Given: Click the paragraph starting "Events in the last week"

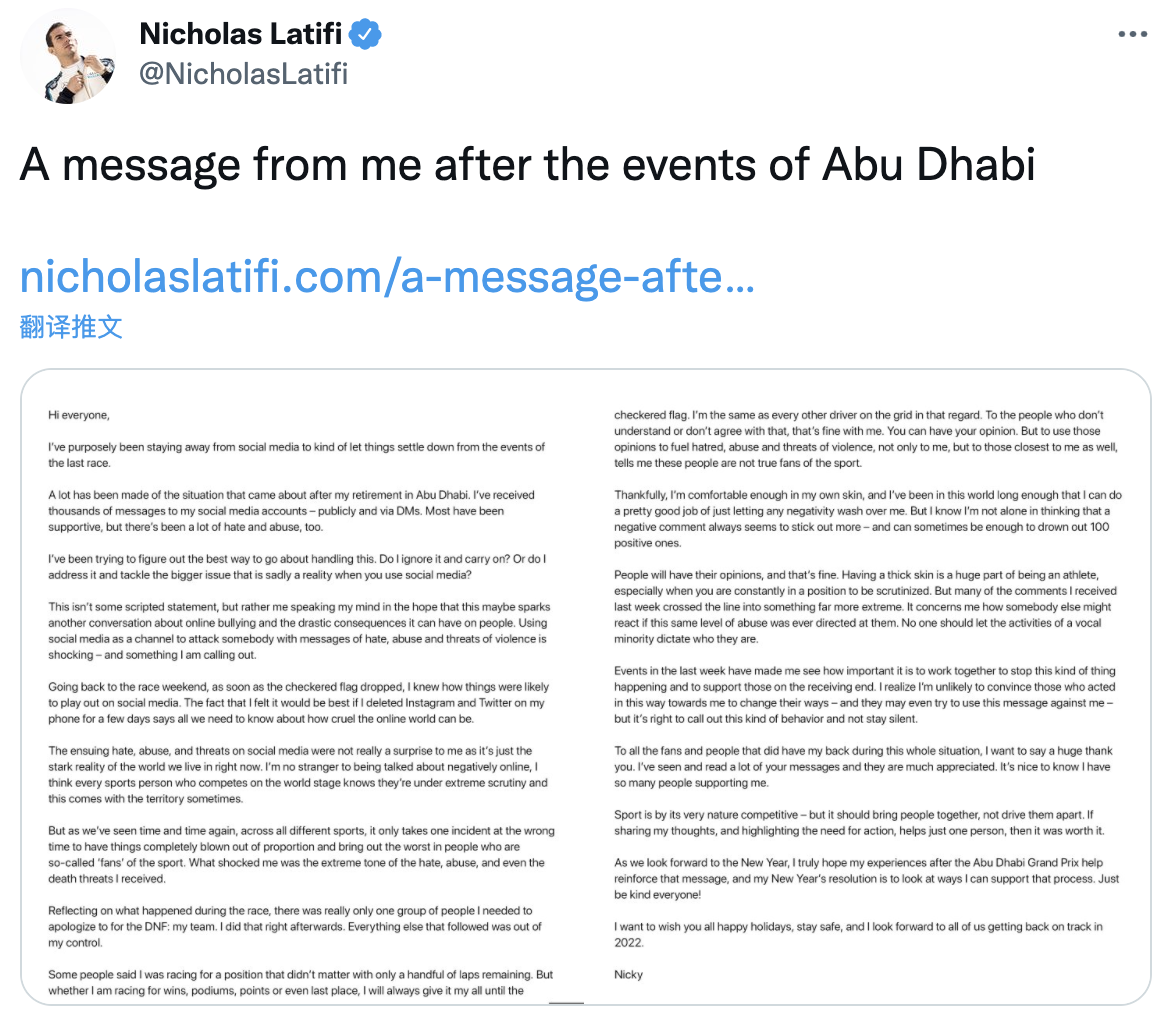Looking at the screenshot, I should click(865, 695).
